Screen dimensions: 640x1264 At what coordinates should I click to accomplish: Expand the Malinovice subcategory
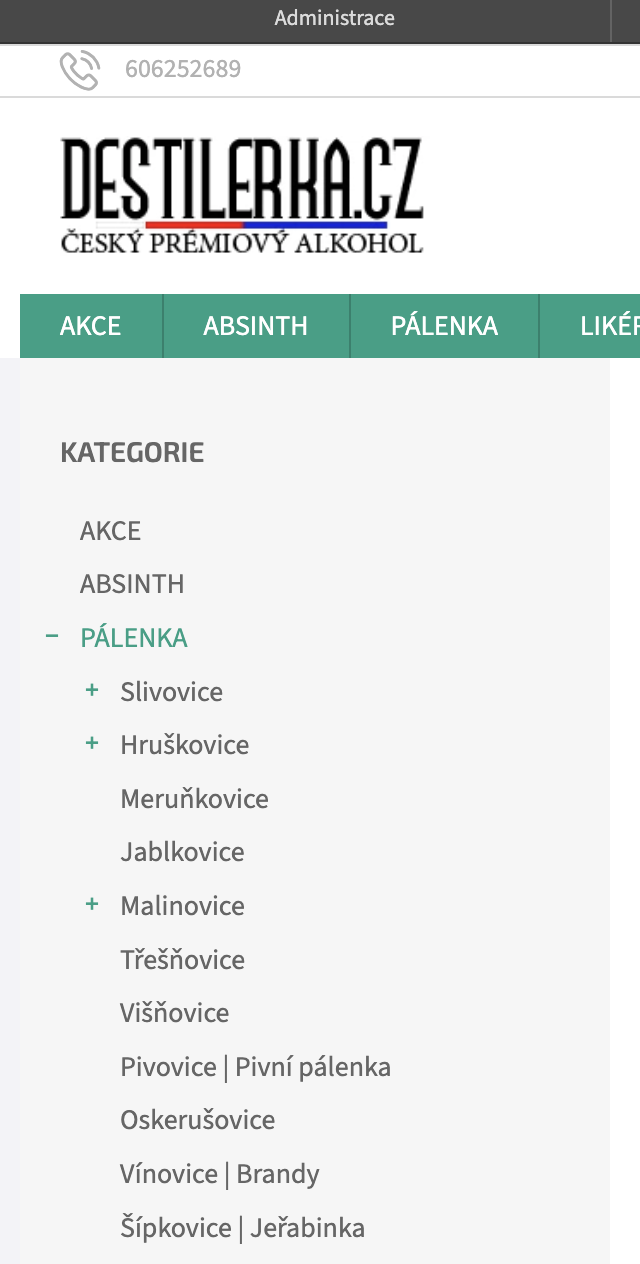point(92,904)
